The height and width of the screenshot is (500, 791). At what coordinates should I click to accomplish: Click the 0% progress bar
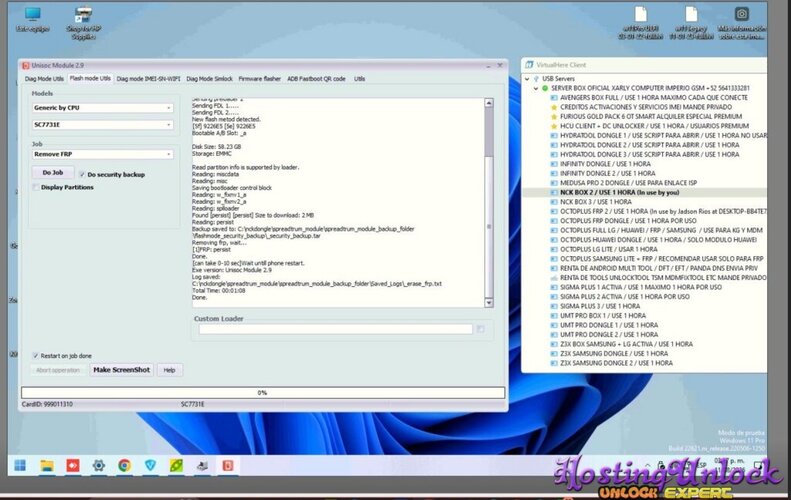(x=263, y=393)
